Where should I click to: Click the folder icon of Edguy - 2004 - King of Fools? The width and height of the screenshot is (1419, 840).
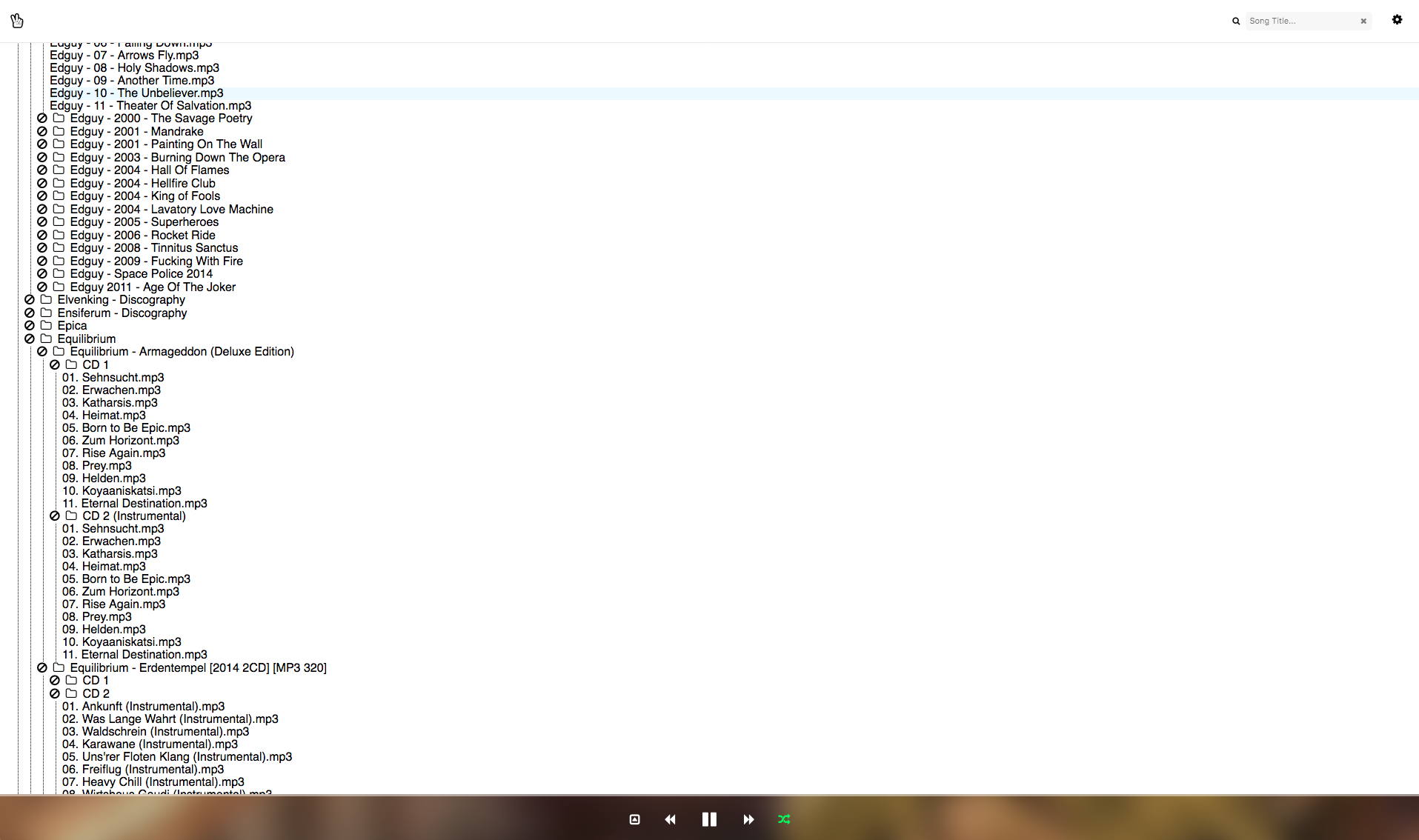(x=59, y=196)
